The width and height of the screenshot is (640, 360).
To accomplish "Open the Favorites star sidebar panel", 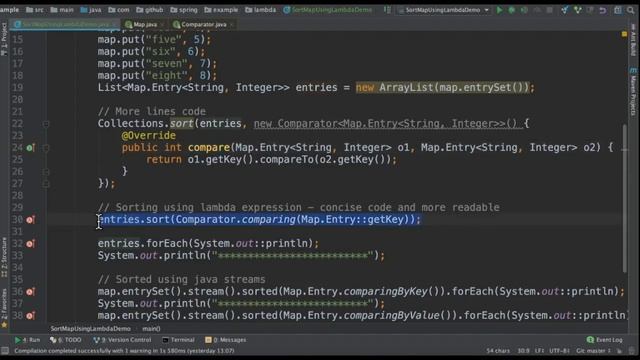I will [4, 309].
